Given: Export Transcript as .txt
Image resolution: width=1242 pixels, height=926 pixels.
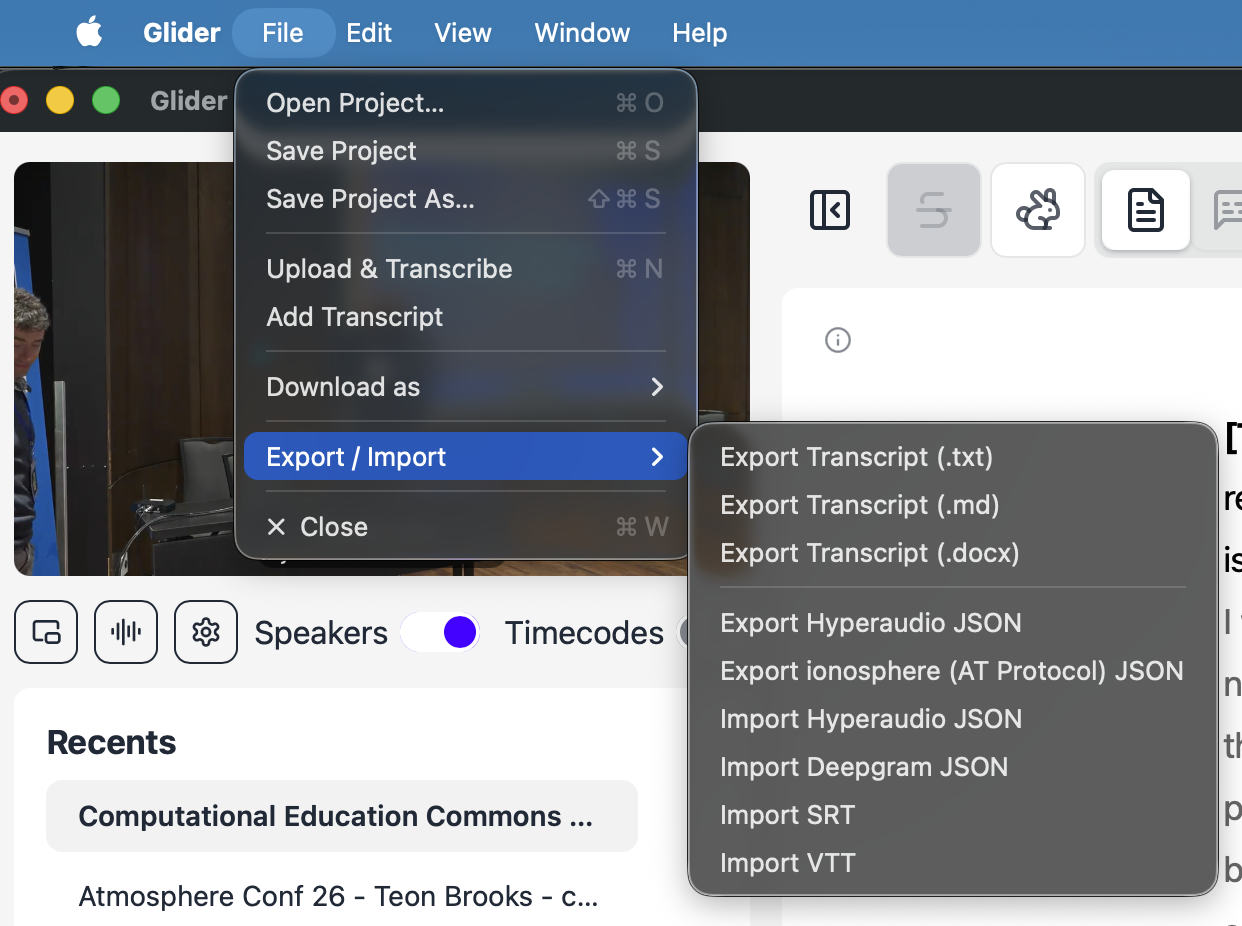Looking at the screenshot, I should click(952, 457).
